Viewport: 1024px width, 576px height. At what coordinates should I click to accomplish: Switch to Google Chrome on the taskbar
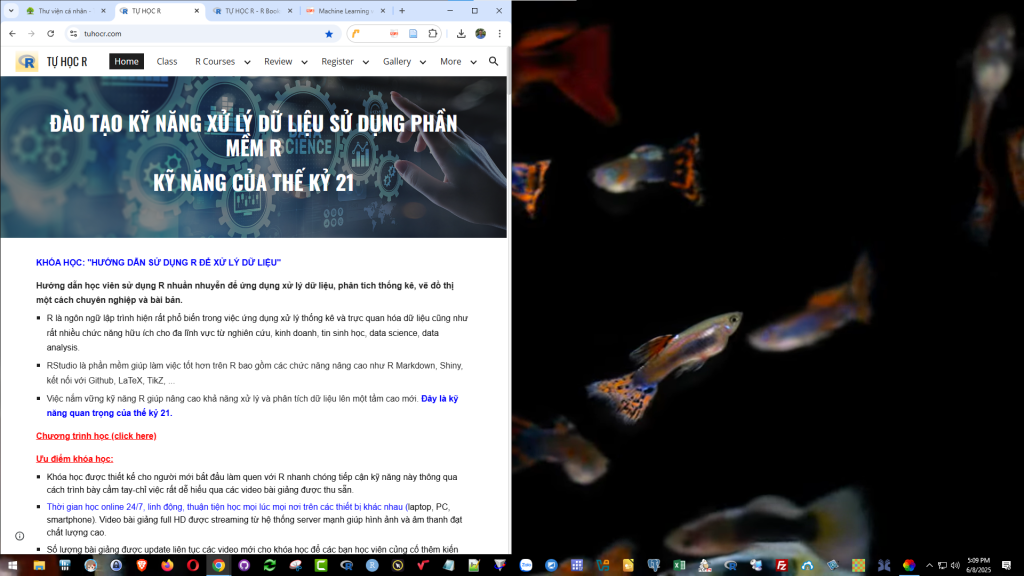point(219,566)
